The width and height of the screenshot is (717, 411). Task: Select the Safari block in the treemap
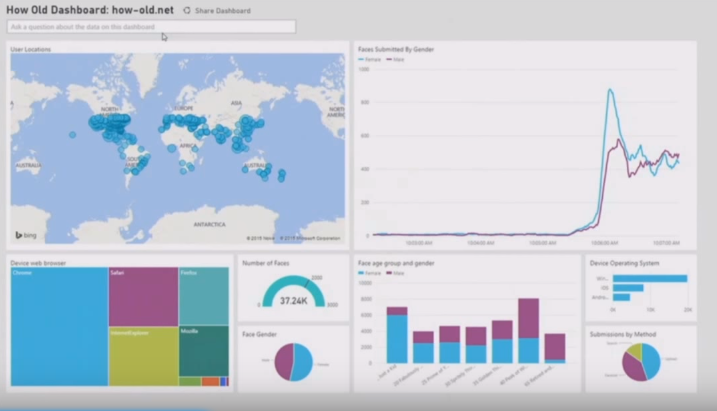click(144, 297)
